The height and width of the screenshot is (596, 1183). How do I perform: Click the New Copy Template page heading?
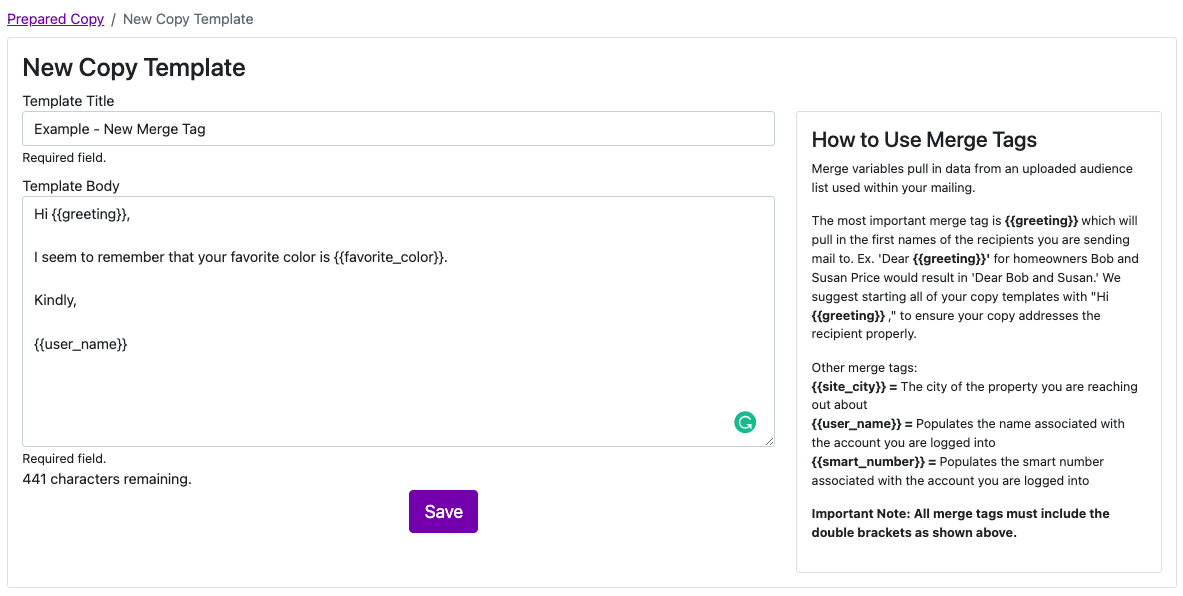click(x=134, y=68)
